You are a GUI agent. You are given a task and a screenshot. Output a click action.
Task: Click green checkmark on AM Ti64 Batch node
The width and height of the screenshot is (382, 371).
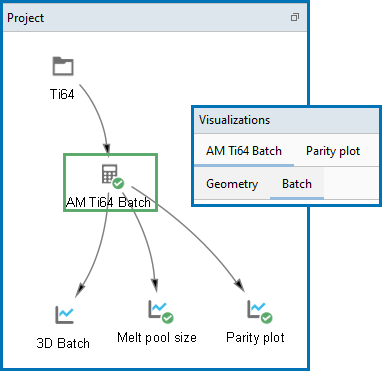(x=118, y=183)
